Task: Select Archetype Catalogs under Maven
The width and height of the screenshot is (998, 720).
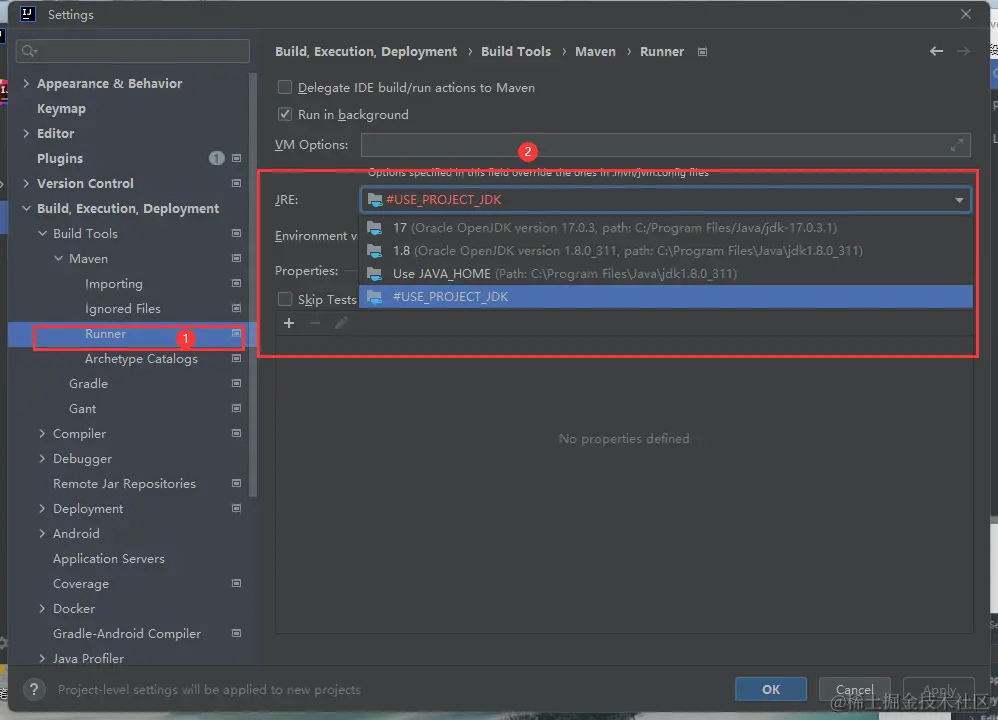Action: coord(141,358)
